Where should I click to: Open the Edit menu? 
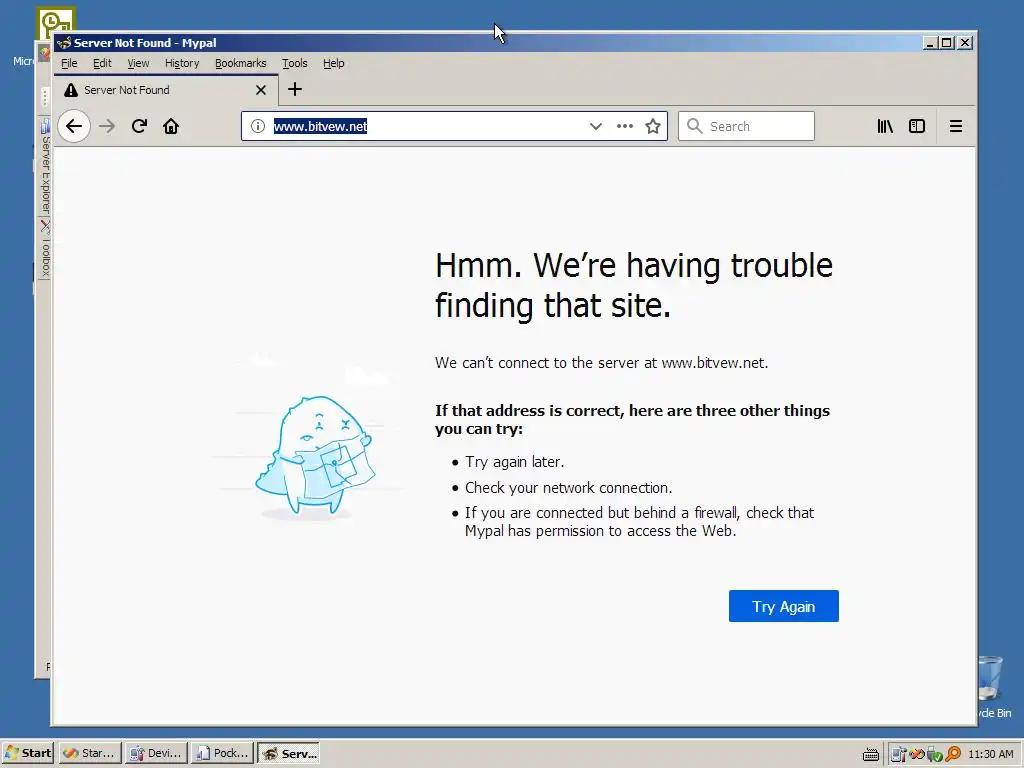[x=102, y=63]
